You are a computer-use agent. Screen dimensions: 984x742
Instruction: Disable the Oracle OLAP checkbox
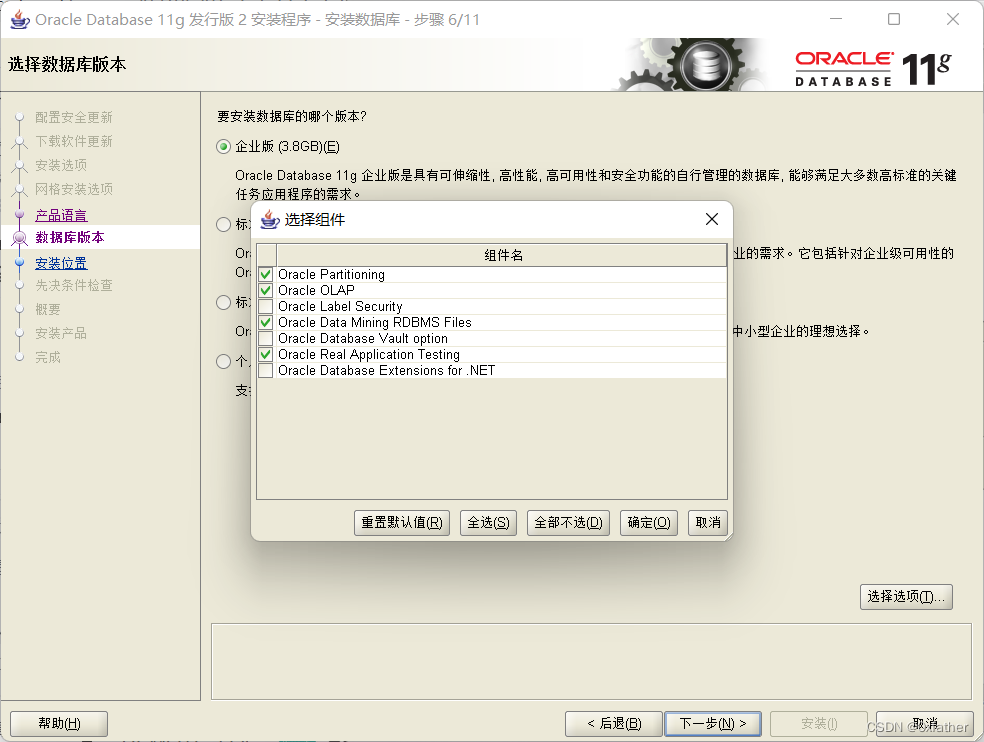pos(267,290)
